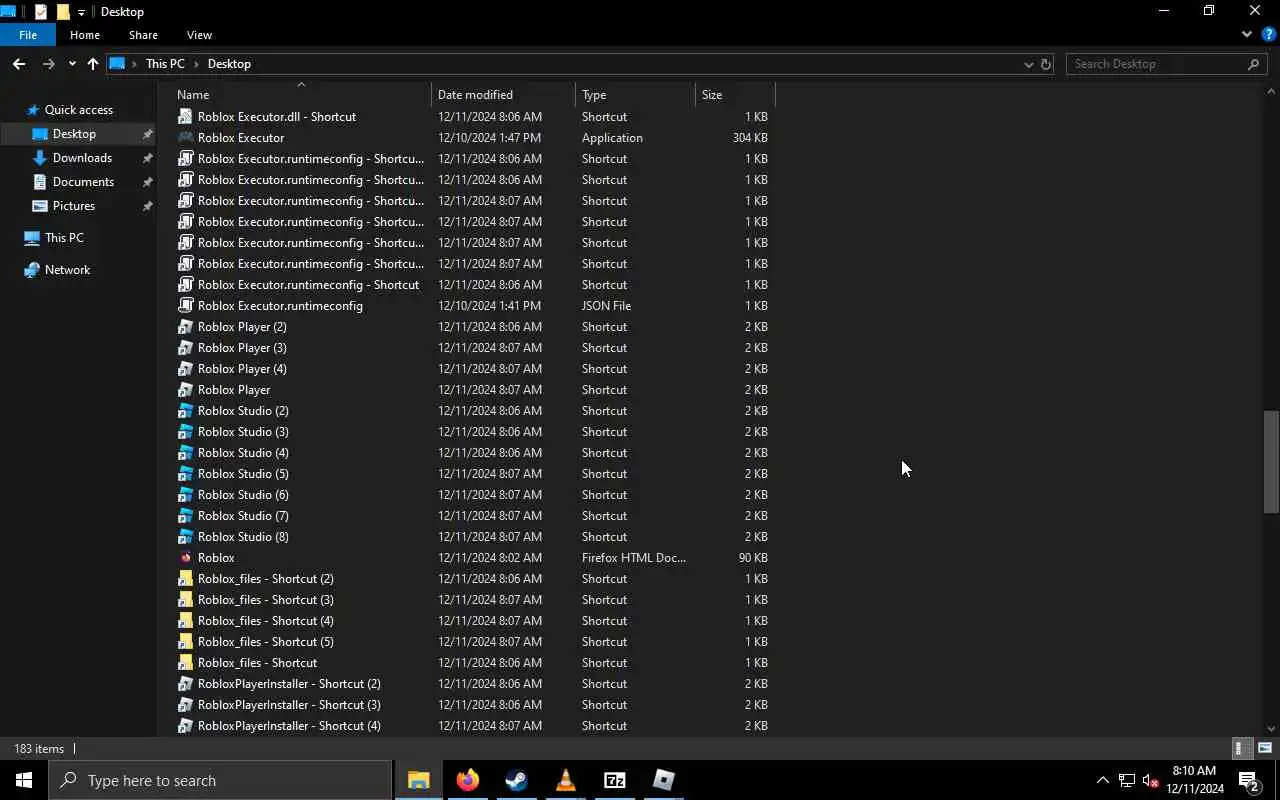Click the vertical scrollbar thumb
This screenshot has width=1280, height=800.
(x=1271, y=461)
